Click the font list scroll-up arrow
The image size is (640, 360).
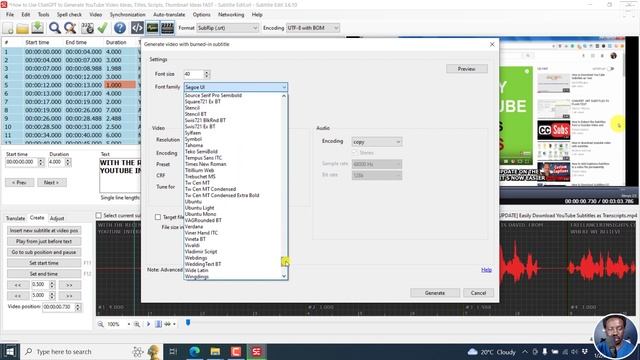(x=284, y=96)
